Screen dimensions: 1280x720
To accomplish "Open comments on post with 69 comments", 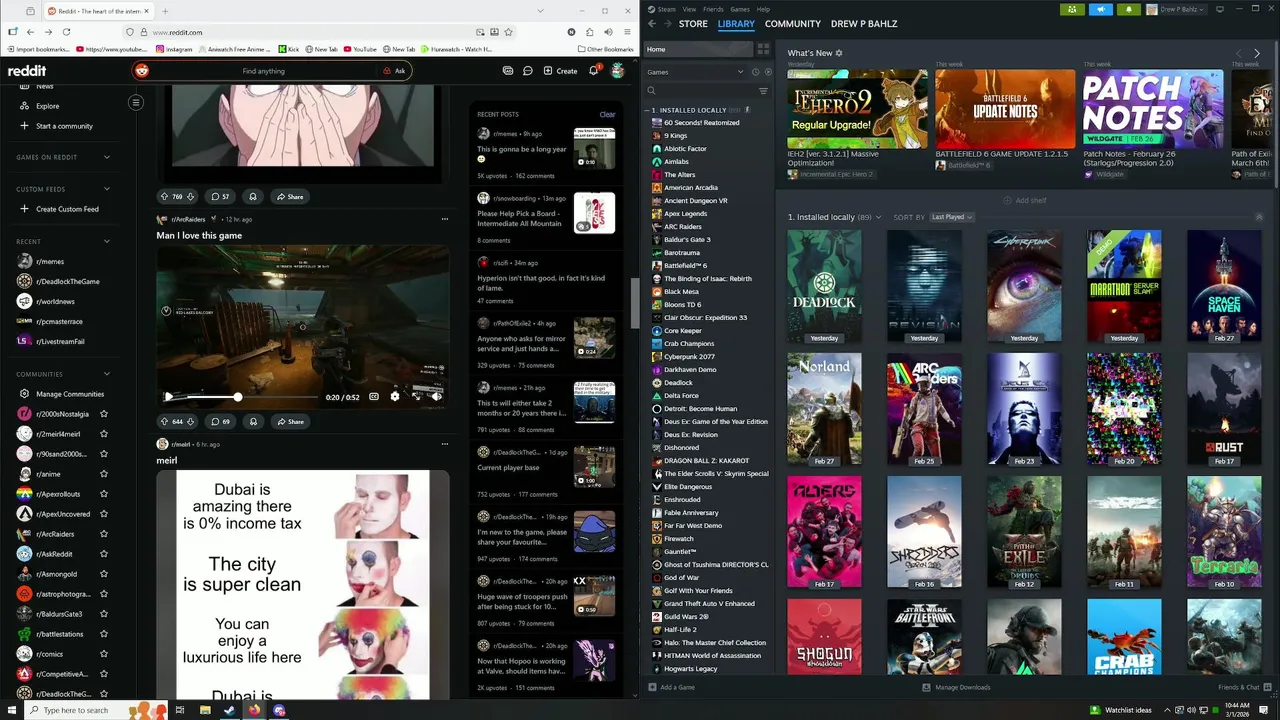I will point(221,422).
